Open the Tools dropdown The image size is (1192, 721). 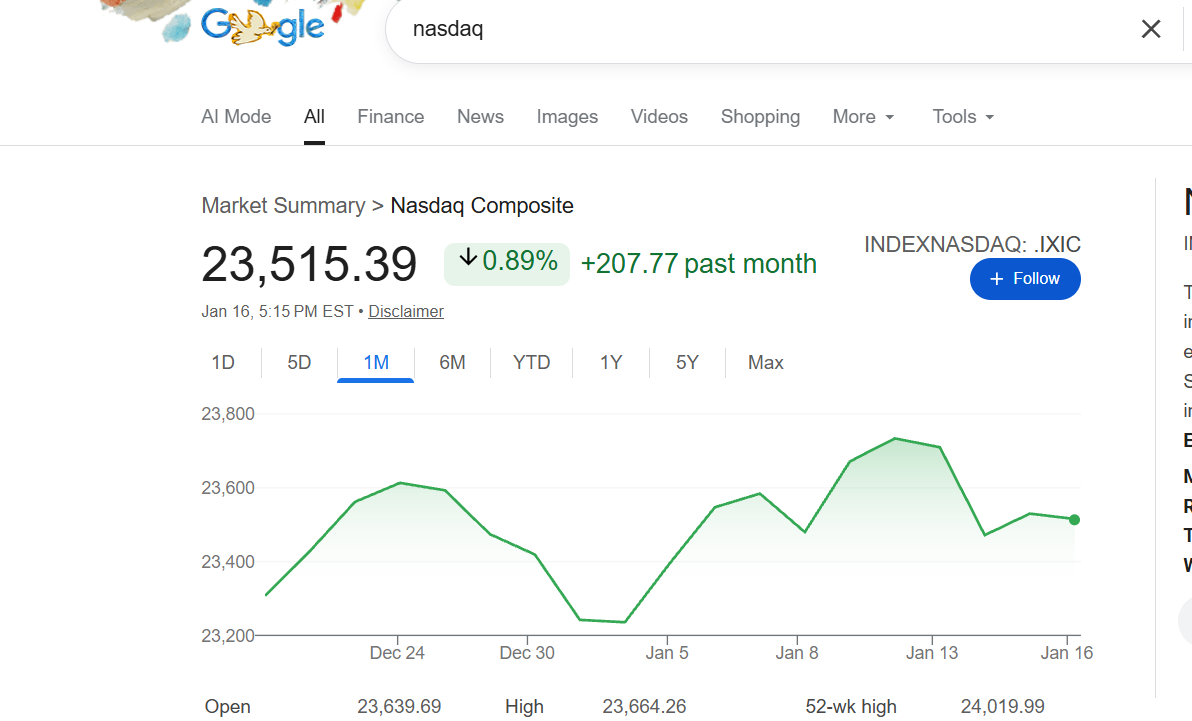click(x=963, y=117)
